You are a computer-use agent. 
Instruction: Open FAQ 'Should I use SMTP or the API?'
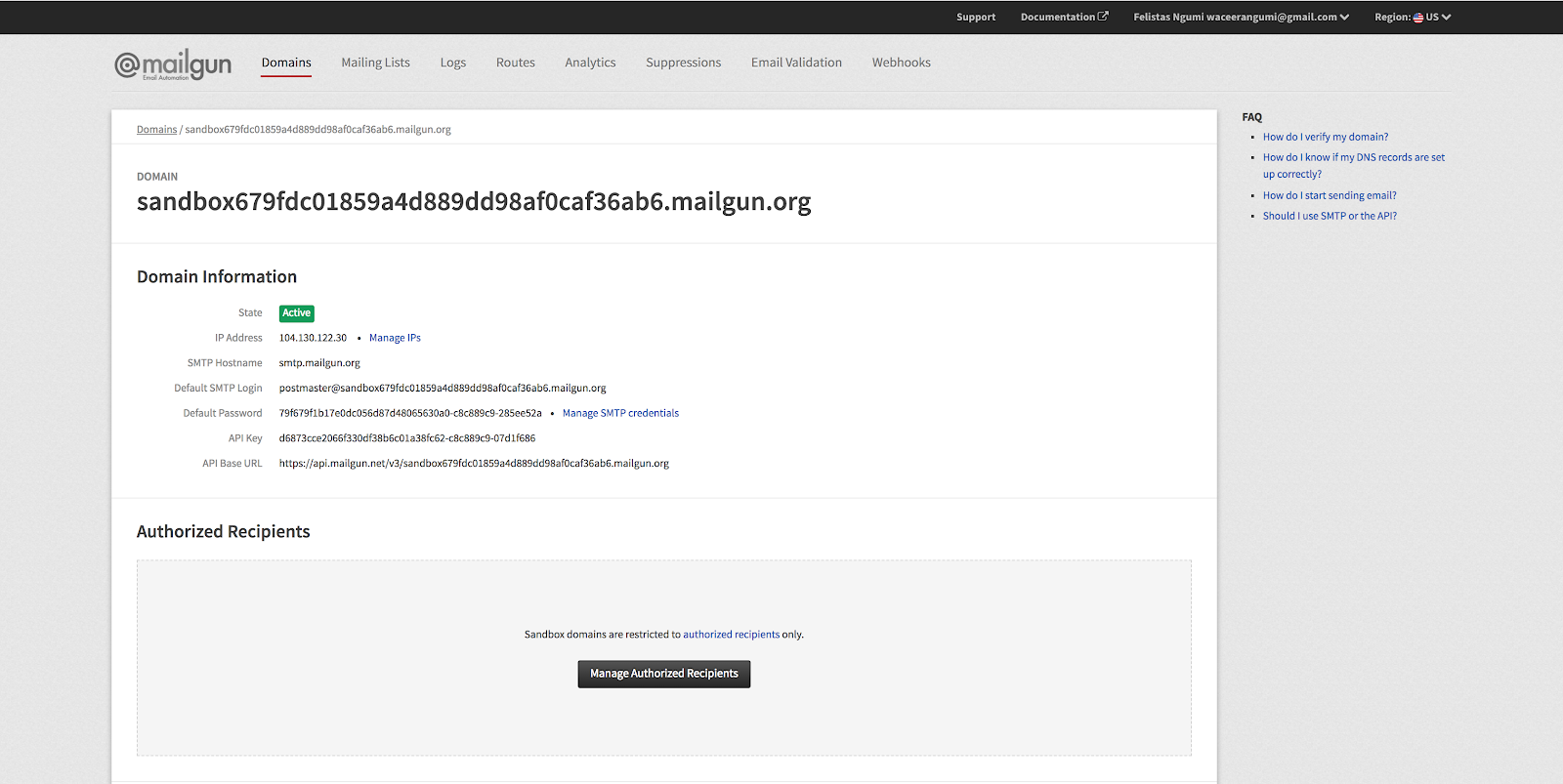tap(1330, 216)
